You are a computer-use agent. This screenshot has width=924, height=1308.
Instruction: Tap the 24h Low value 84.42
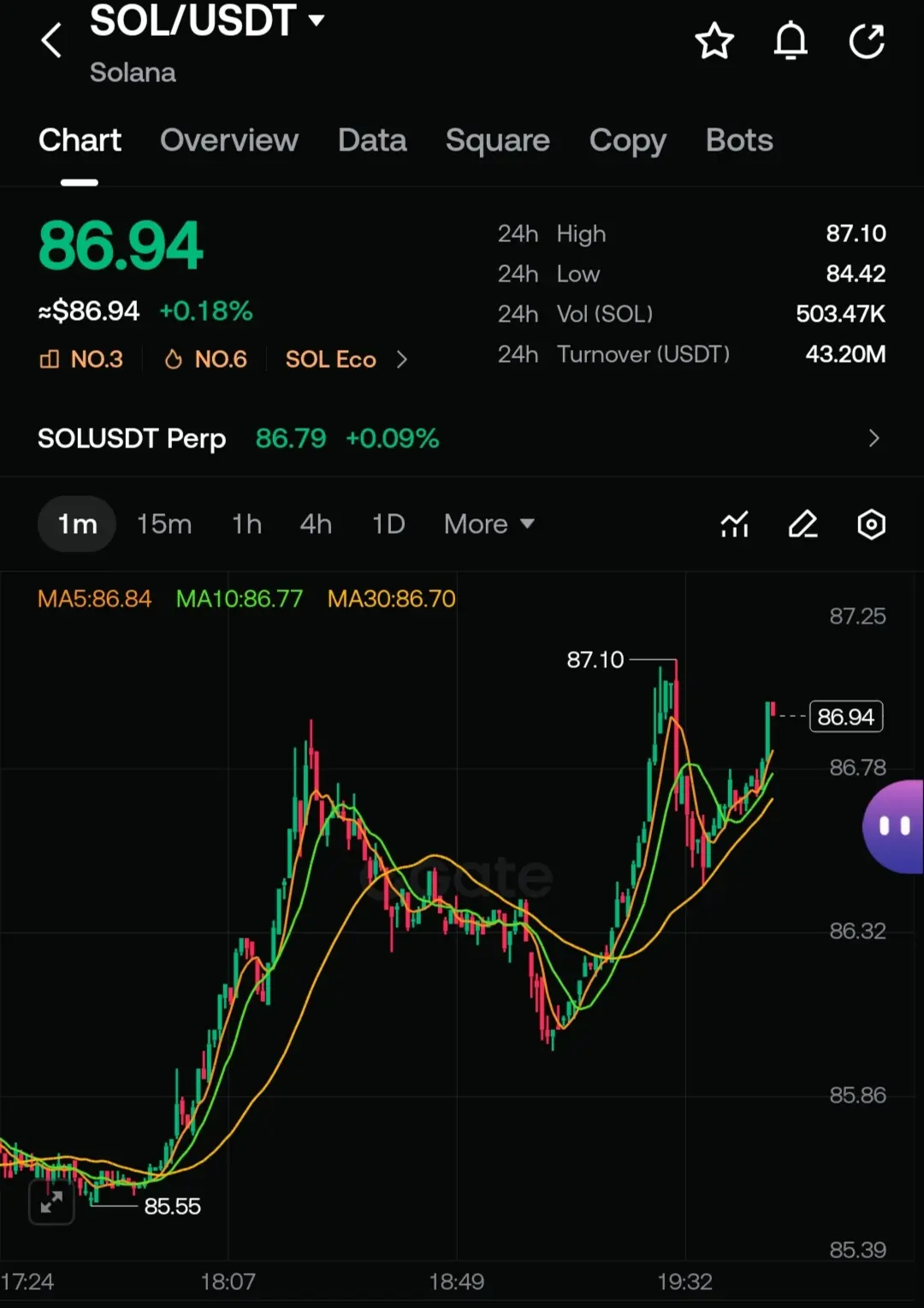click(856, 274)
